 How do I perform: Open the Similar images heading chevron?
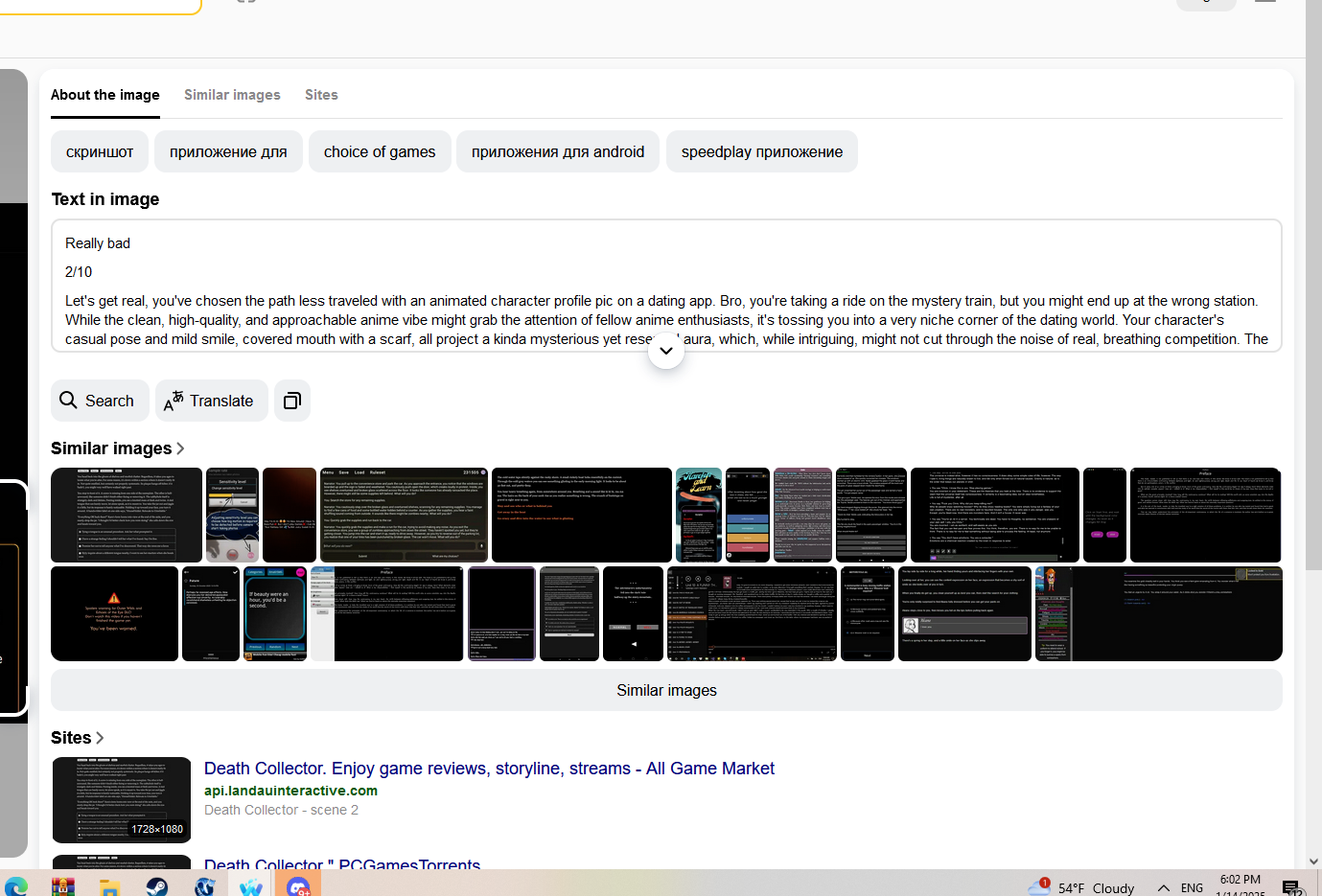coord(180,448)
